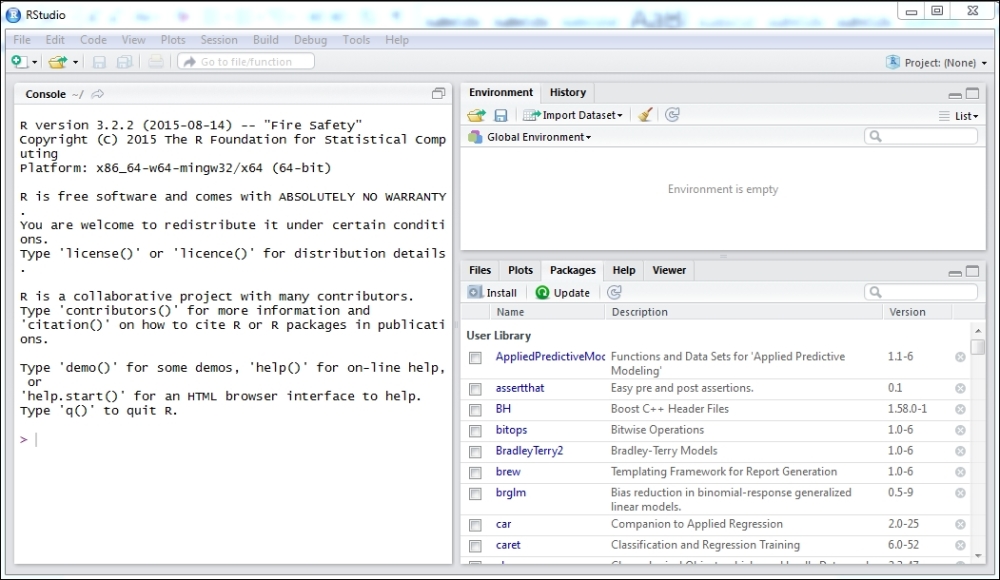Remove the BH package
1000x580 pixels.
tap(960, 410)
